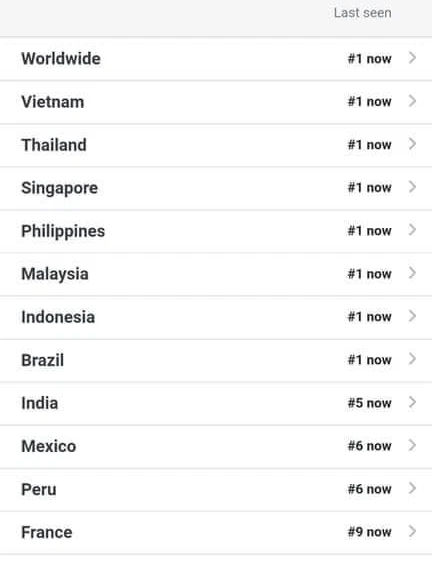Image resolution: width=432 pixels, height=561 pixels.
Task: Open the Thailand country name
Action: point(54,145)
